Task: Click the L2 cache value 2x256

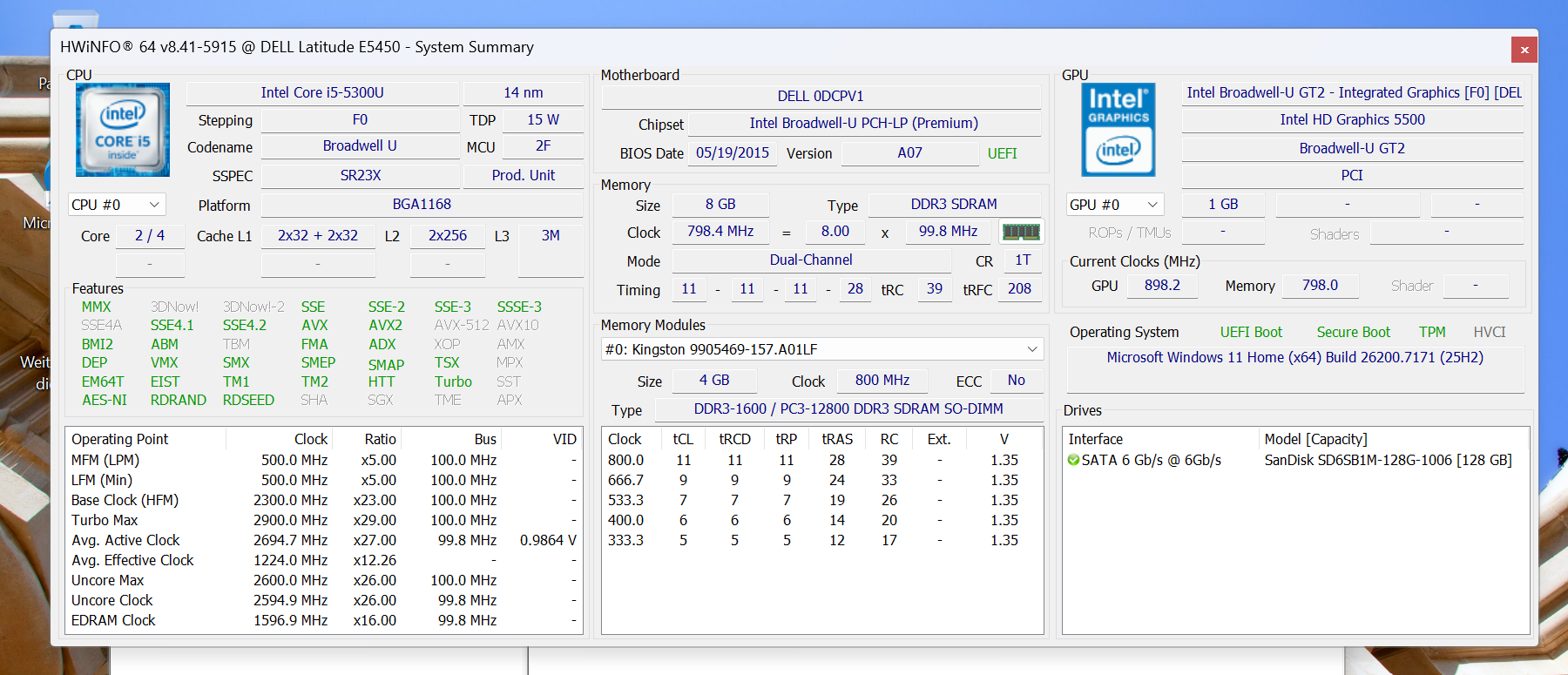Action: click(448, 236)
